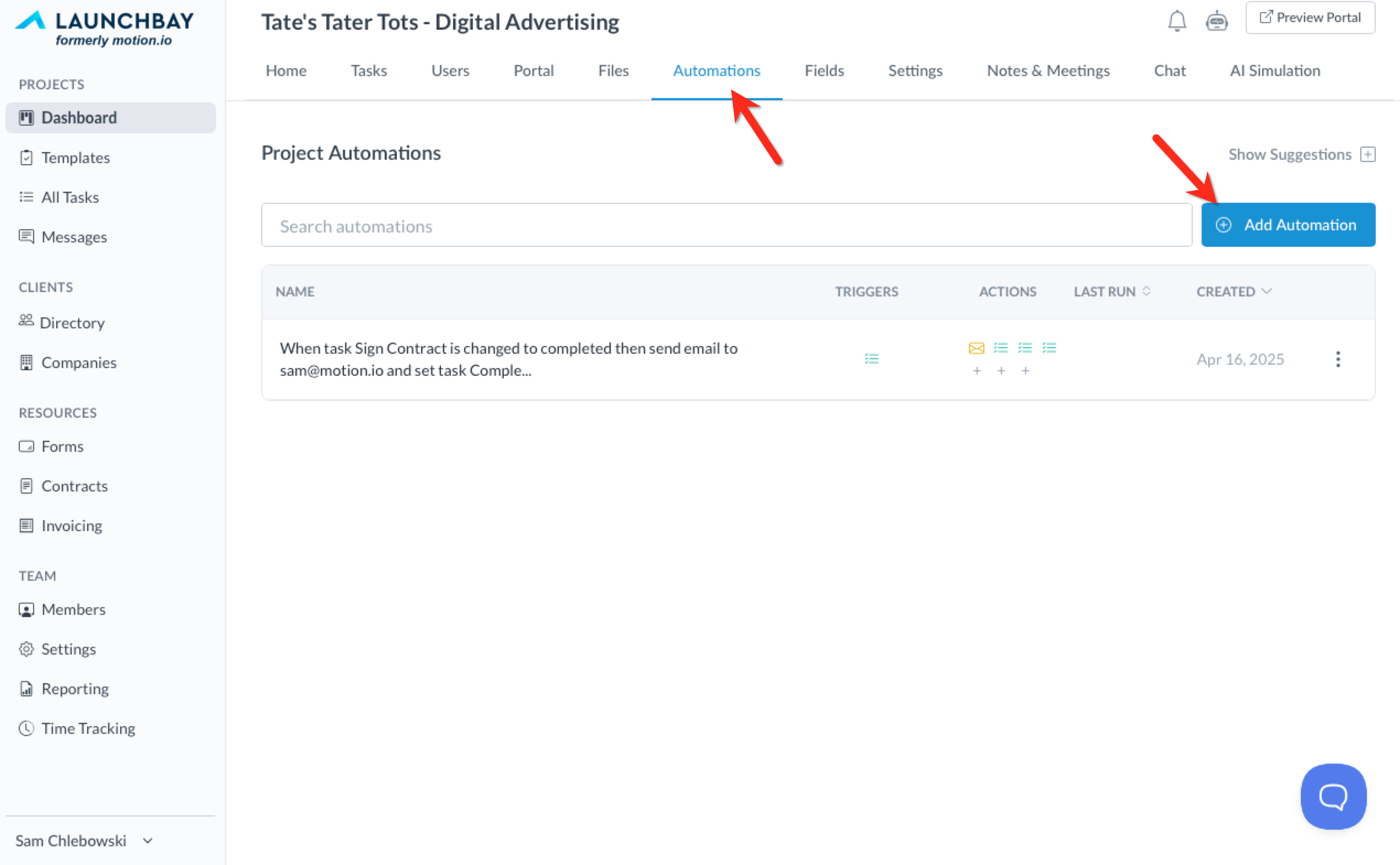Click the orange email action icon

coord(976,348)
